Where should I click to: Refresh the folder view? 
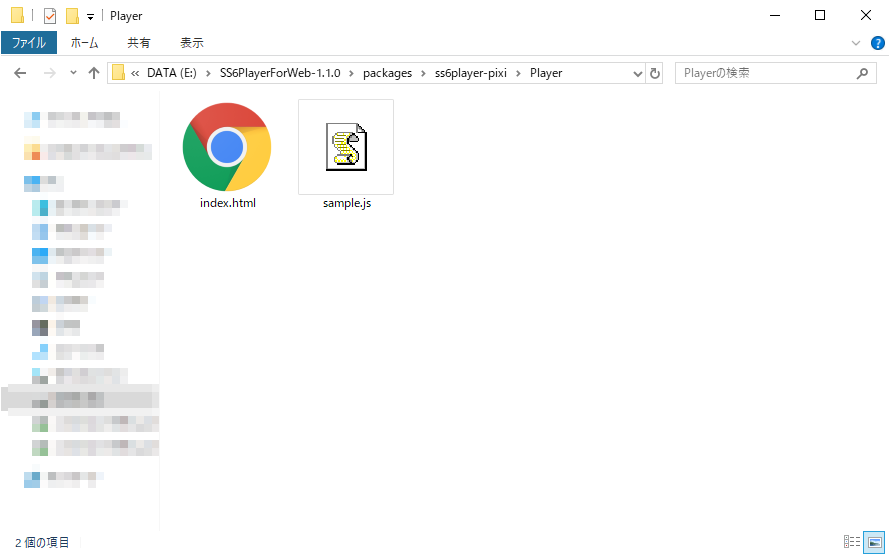tap(654, 74)
